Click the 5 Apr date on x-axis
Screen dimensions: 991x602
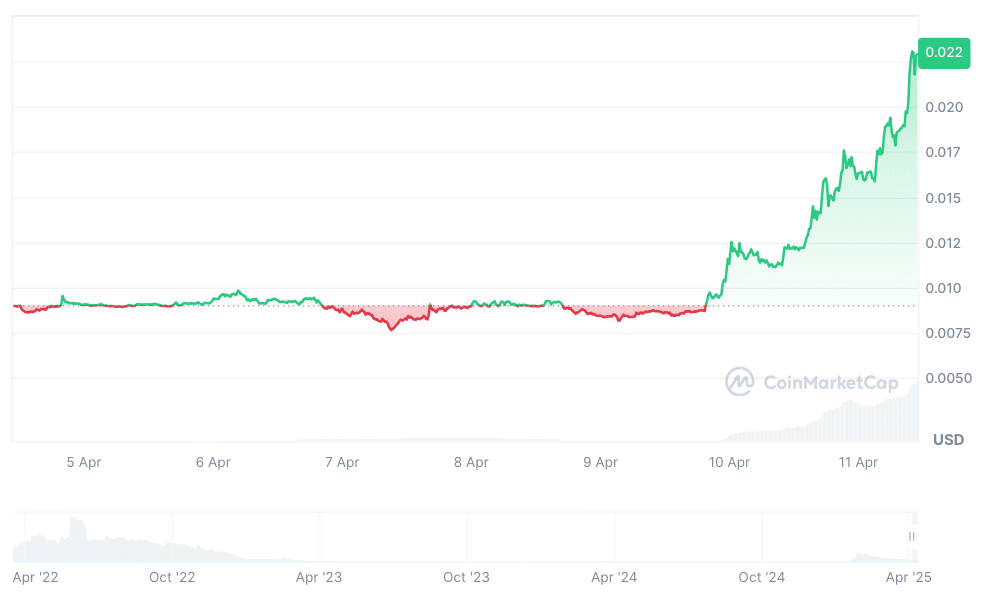click(x=84, y=462)
